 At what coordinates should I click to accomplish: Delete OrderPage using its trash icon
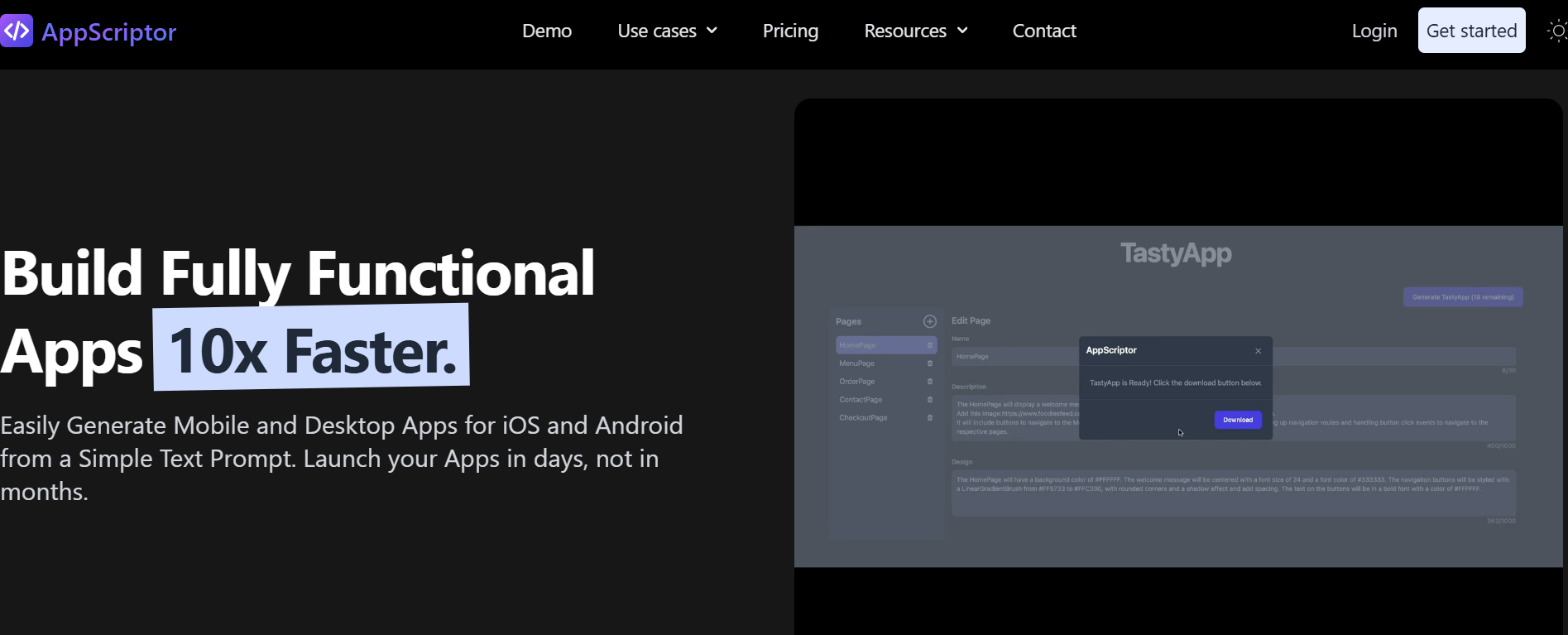(930, 382)
